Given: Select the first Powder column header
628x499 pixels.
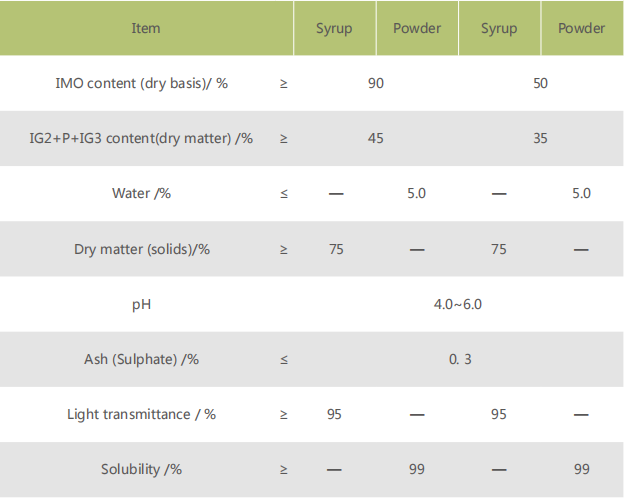Looking at the screenshot, I should (417, 28).
